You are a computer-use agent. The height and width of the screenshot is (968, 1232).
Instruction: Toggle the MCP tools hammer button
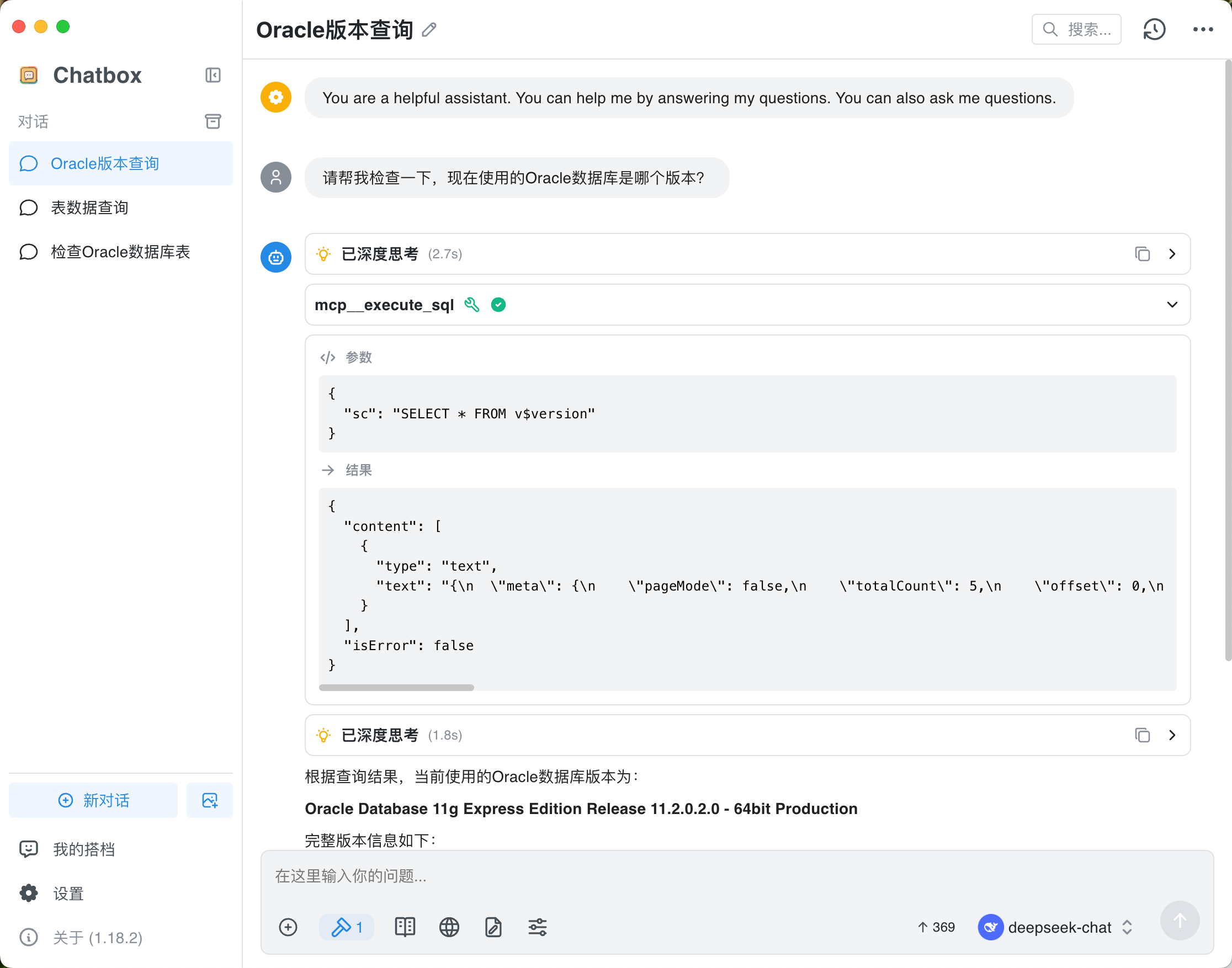pyautogui.click(x=346, y=927)
